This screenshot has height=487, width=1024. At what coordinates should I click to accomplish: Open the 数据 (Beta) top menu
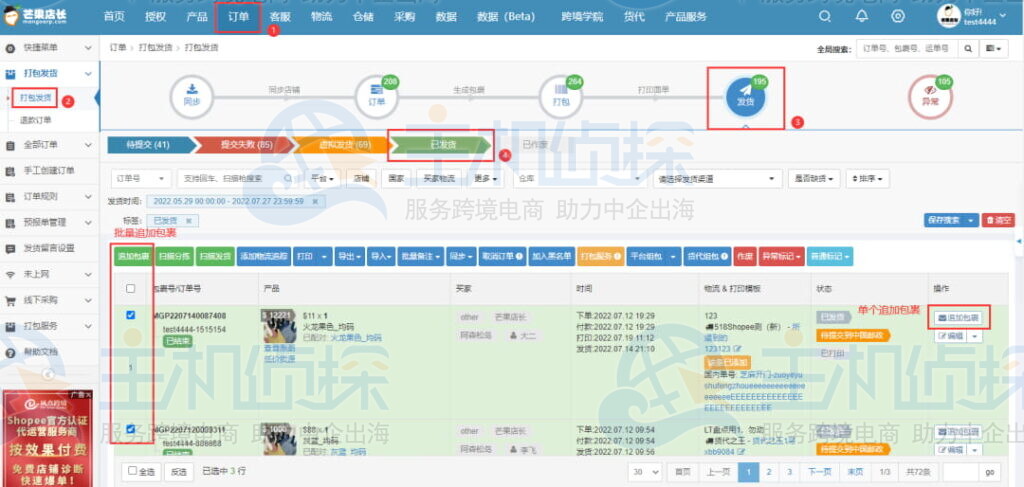tap(506, 17)
